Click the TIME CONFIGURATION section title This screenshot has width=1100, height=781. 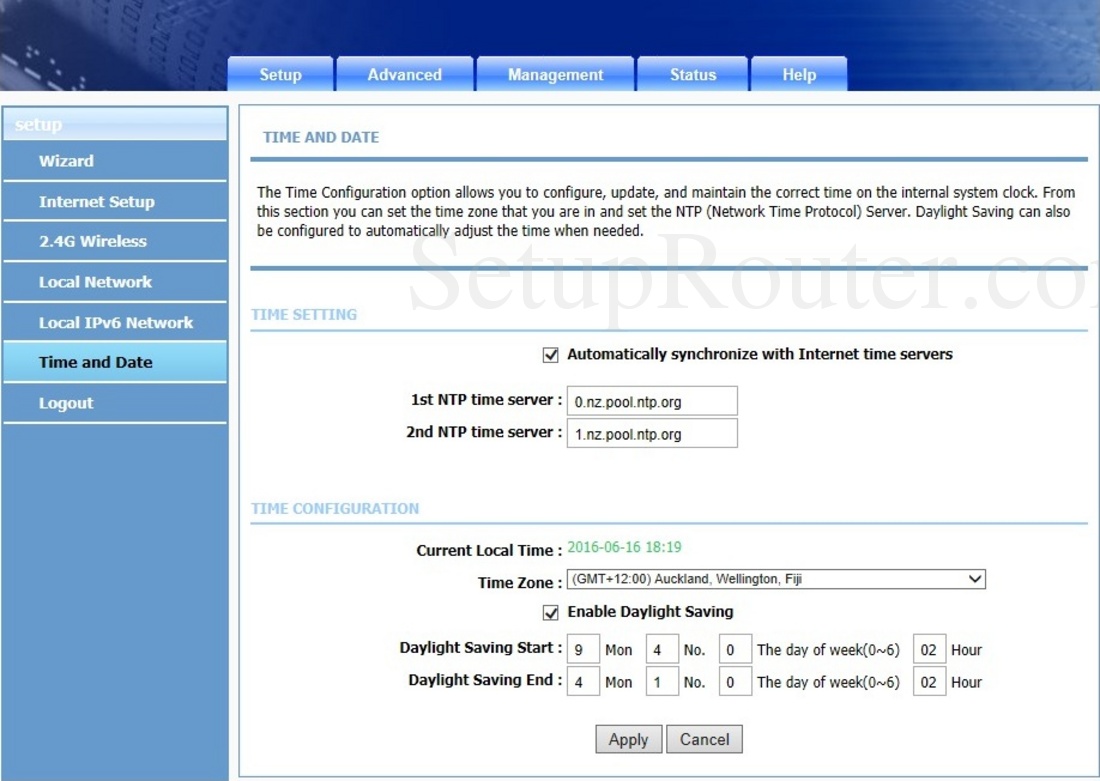tap(335, 509)
